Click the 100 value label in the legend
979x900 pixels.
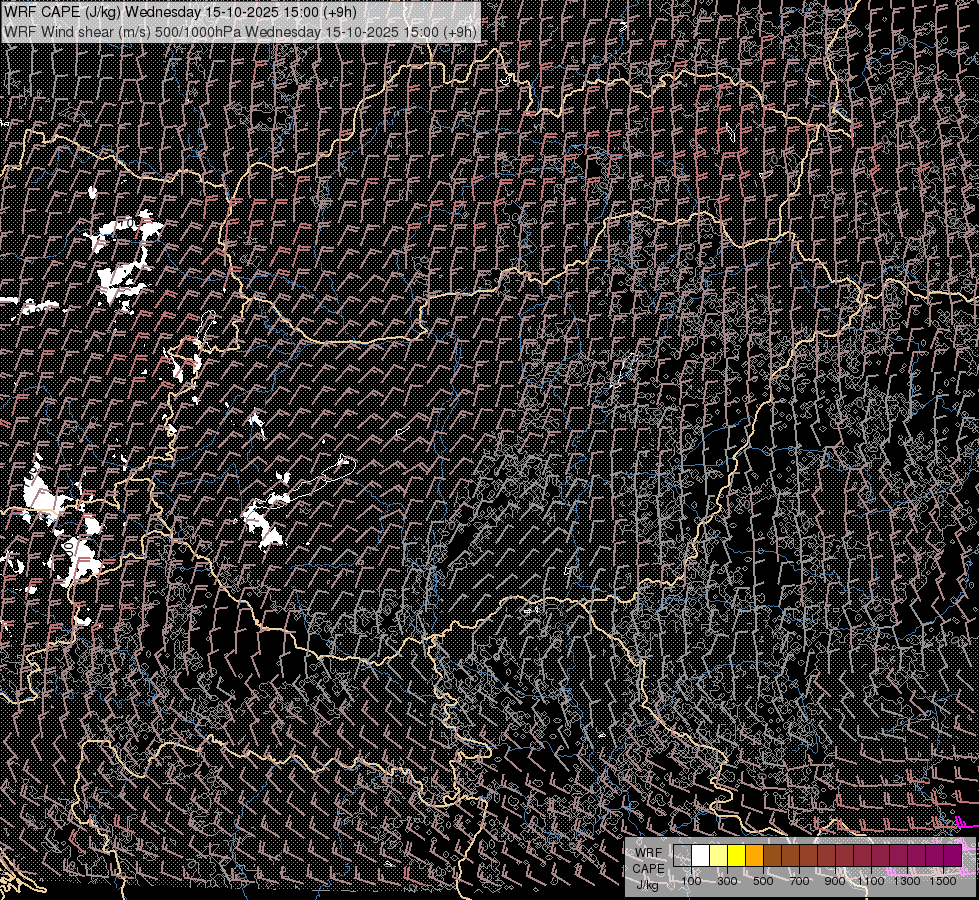click(x=692, y=881)
